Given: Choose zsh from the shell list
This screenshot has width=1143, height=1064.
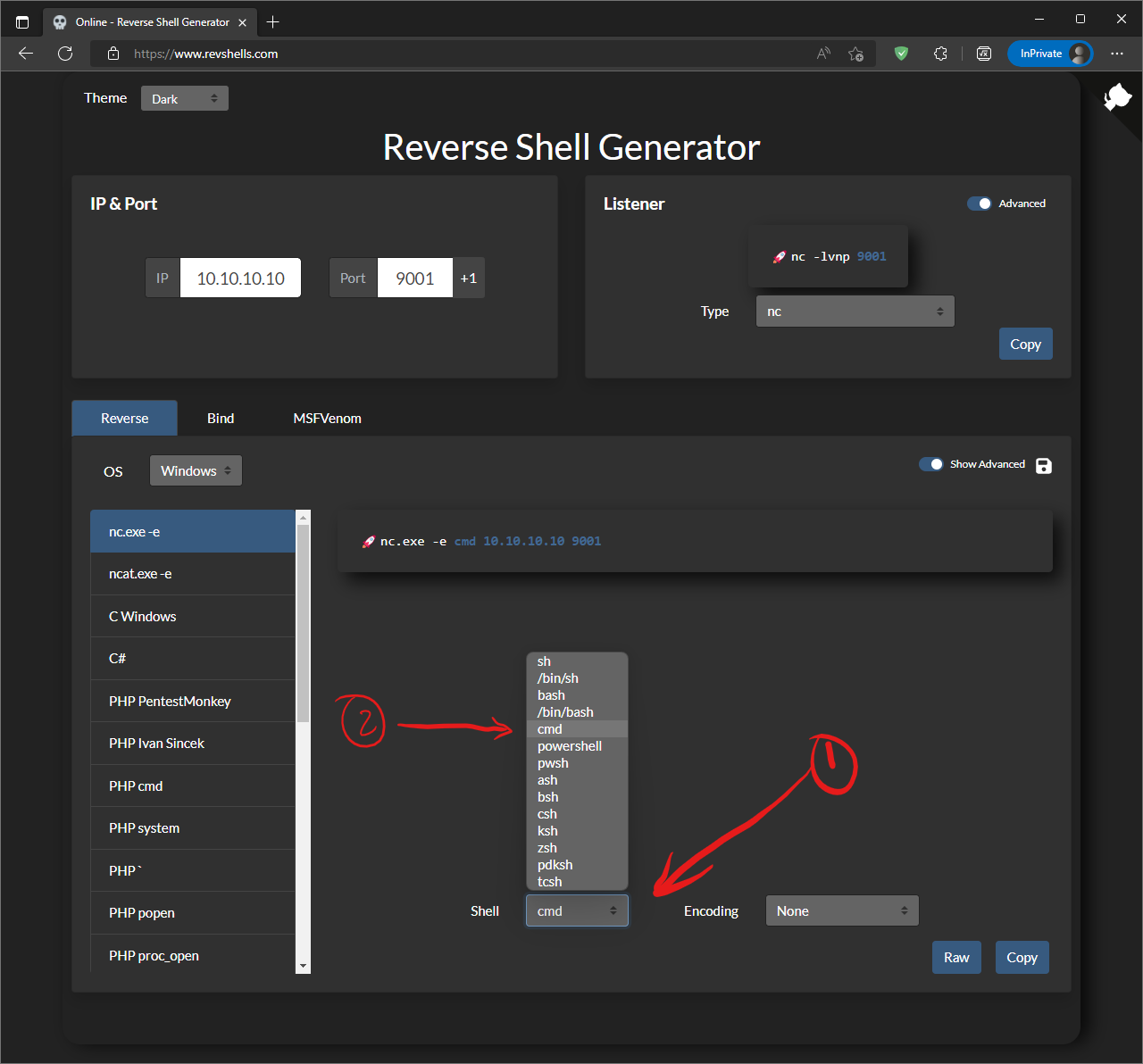Looking at the screenshot, I should [x=577, y=848].
